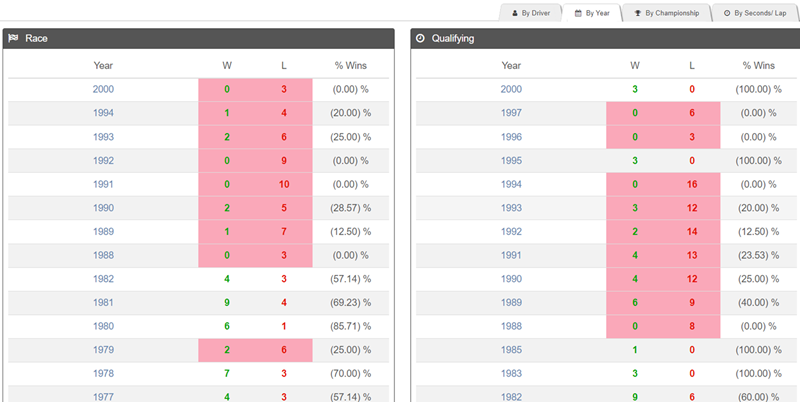Click the checkered flag icon beside Race

click(x=13, y=38)
